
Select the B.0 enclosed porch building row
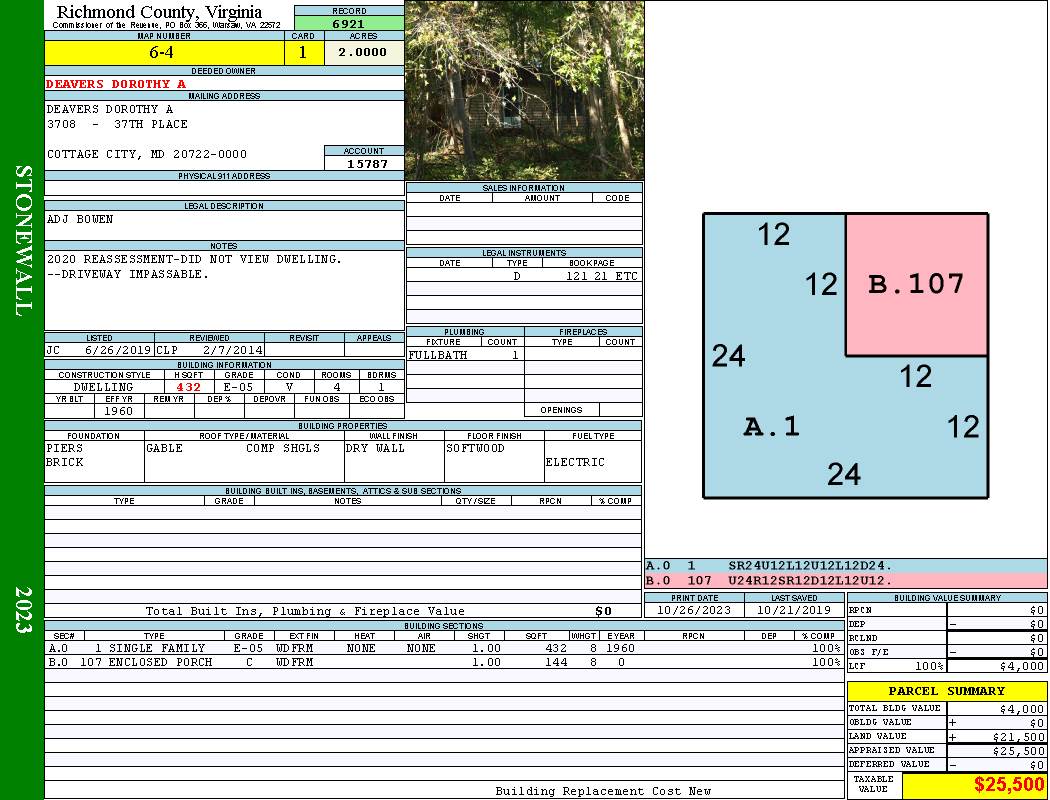pyautogui.click(x=443, y=662)
